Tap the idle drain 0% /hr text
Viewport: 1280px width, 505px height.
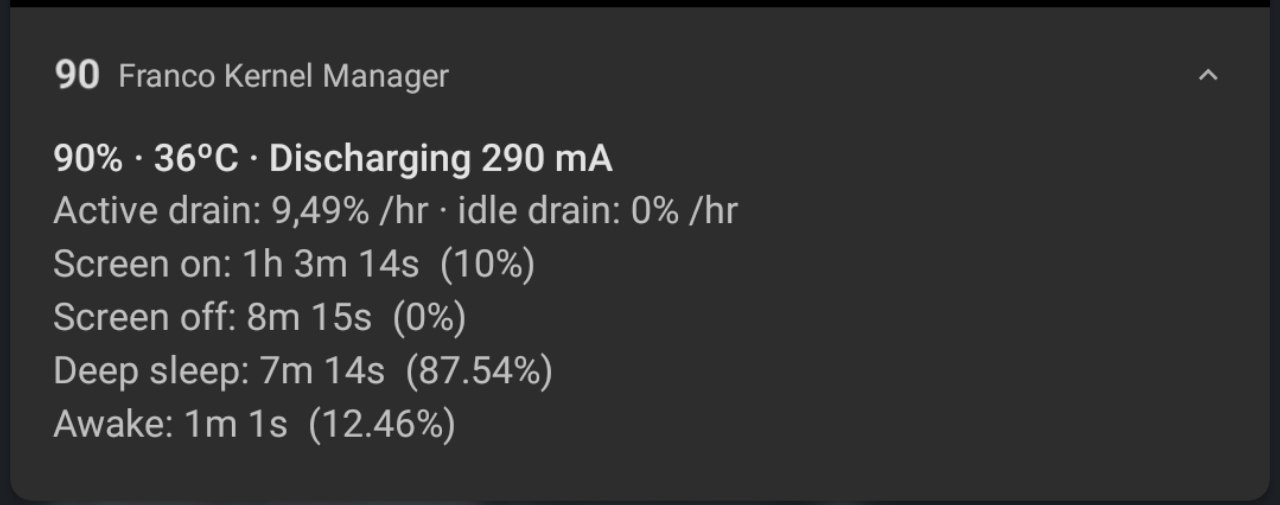pyautogui.click(x=600, y=212)
